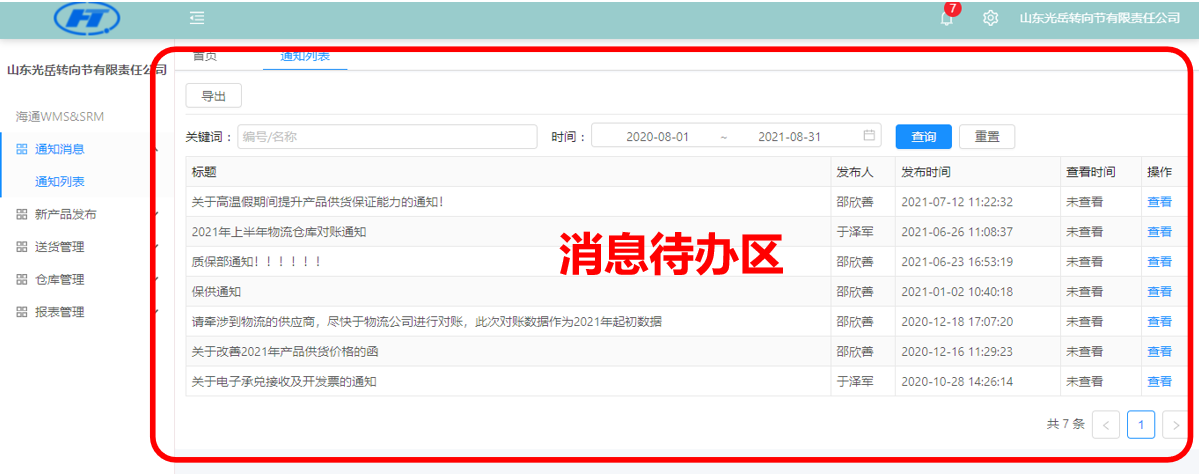The image size is (1199, 474).
Task: Click 查看 for the 保供通知 row
Action: [1159, 292]
